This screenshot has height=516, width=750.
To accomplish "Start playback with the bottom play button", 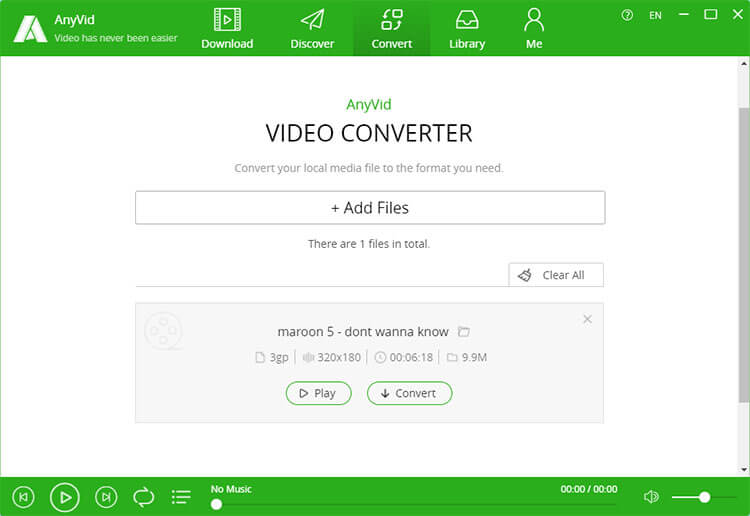I will point(65,497).
